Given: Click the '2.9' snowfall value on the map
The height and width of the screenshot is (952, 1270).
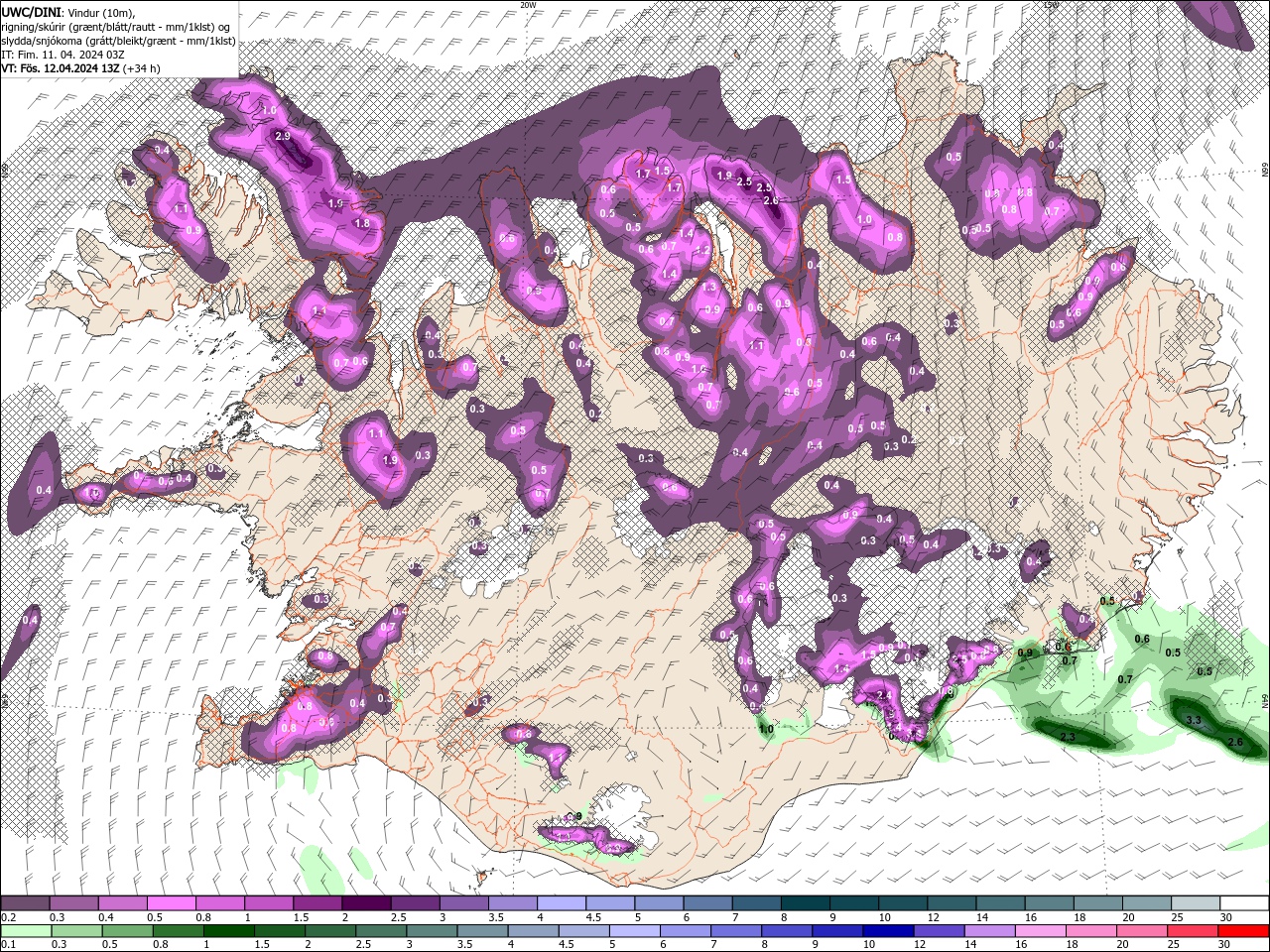Looking at the screenshot, I should coord(282,136).
